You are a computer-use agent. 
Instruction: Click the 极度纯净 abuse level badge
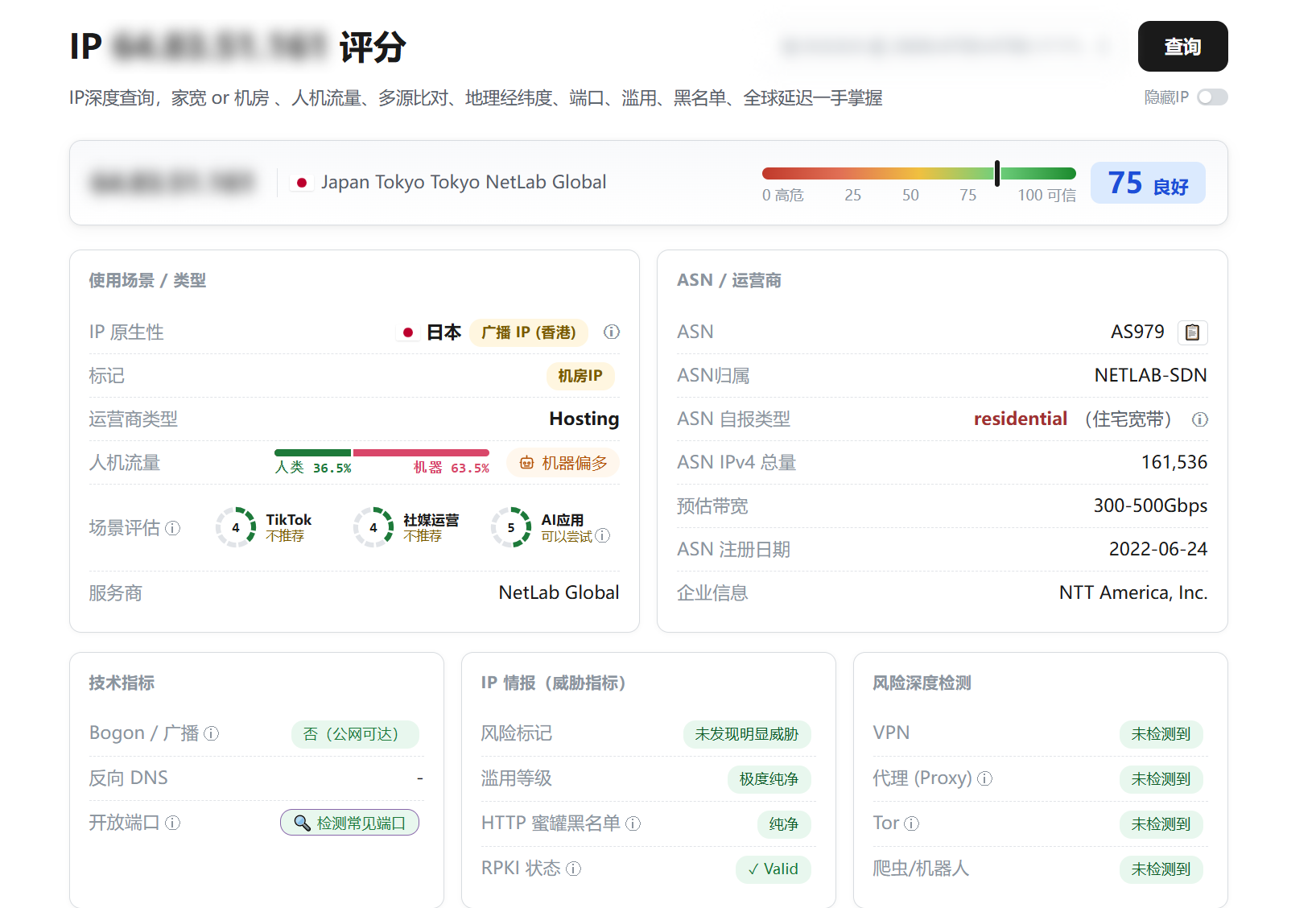click(769, 779)
